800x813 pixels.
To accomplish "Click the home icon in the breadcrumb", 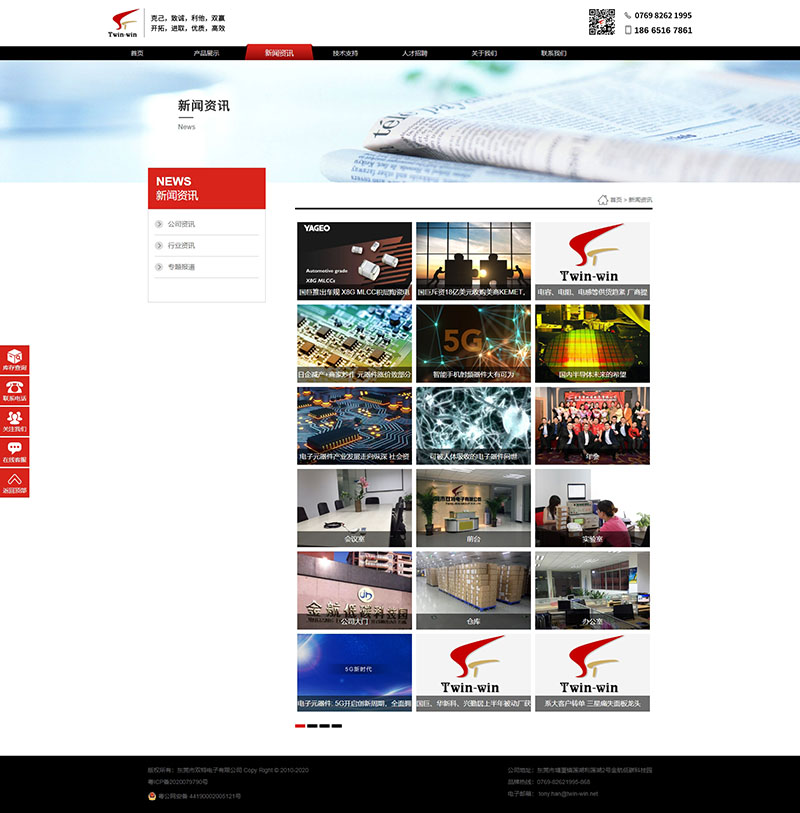I will point(602,200).
